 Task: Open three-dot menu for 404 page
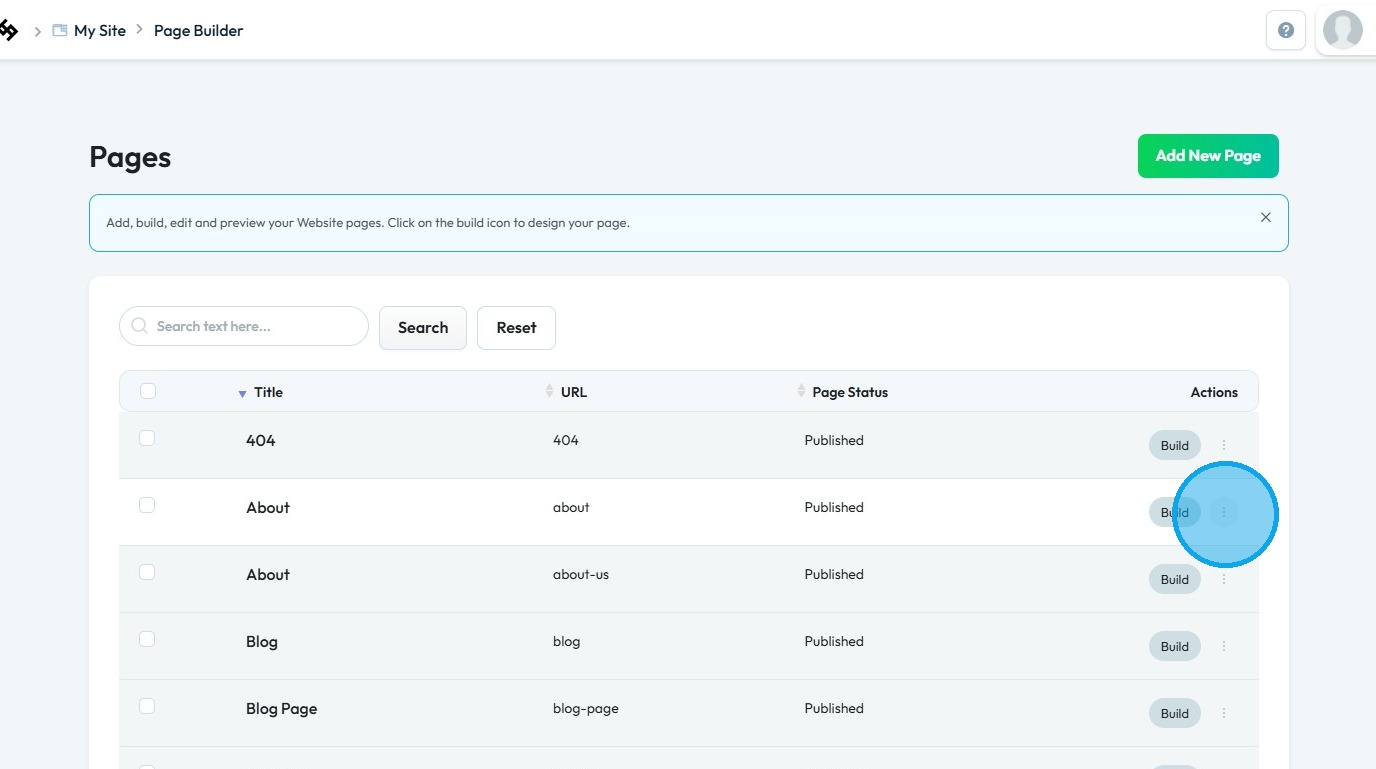(x=1224, y=445)
